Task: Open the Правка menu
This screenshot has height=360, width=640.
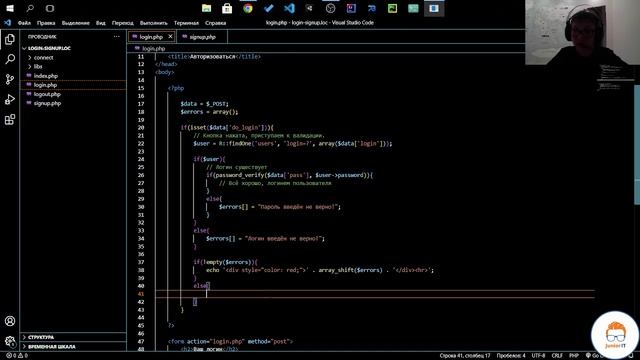Action: coord(46,23)
